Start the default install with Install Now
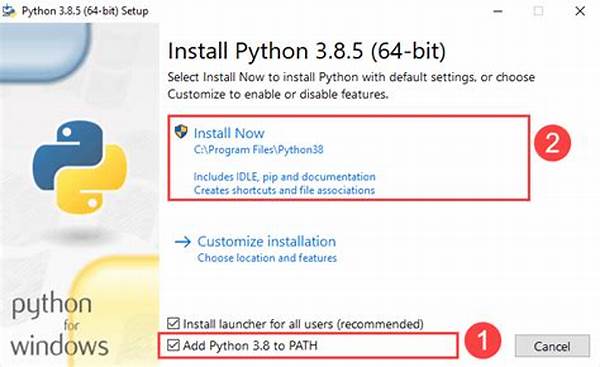 [229, 133]
